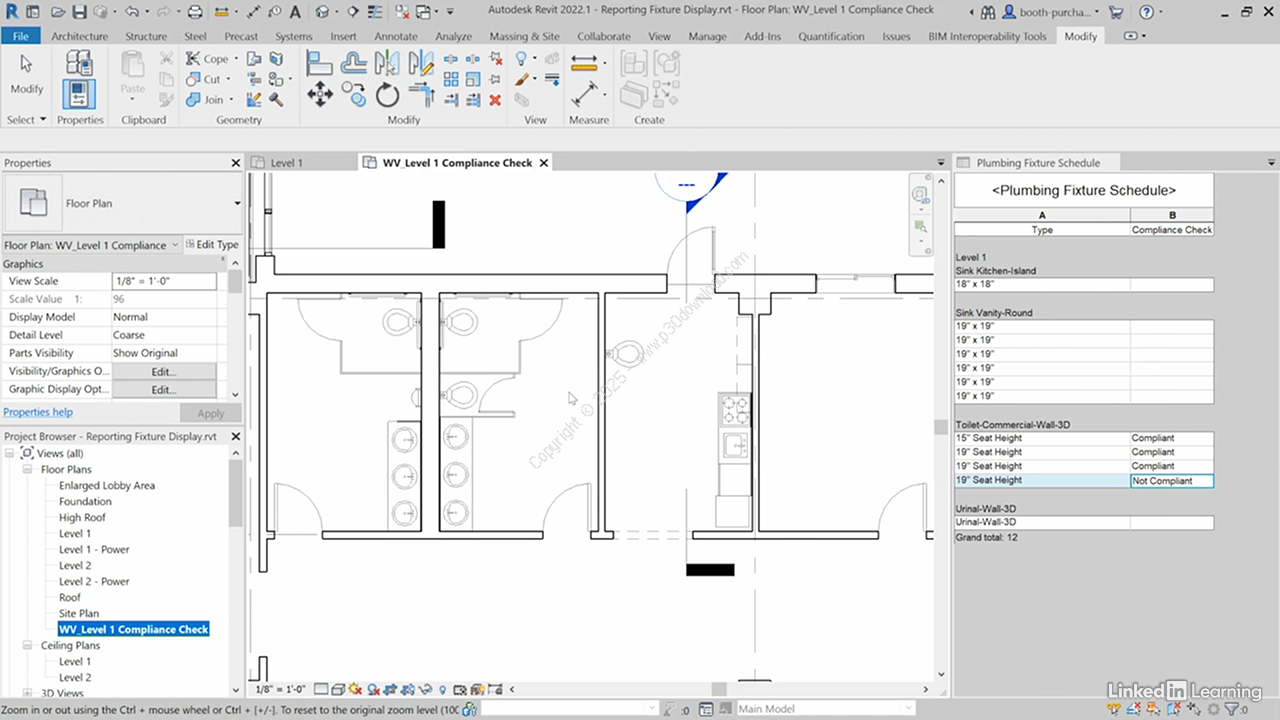The height and width of the screenshot is (720, 1280).
Task: Click Edit for Graphic Display Options
Action: pos(164,389)
